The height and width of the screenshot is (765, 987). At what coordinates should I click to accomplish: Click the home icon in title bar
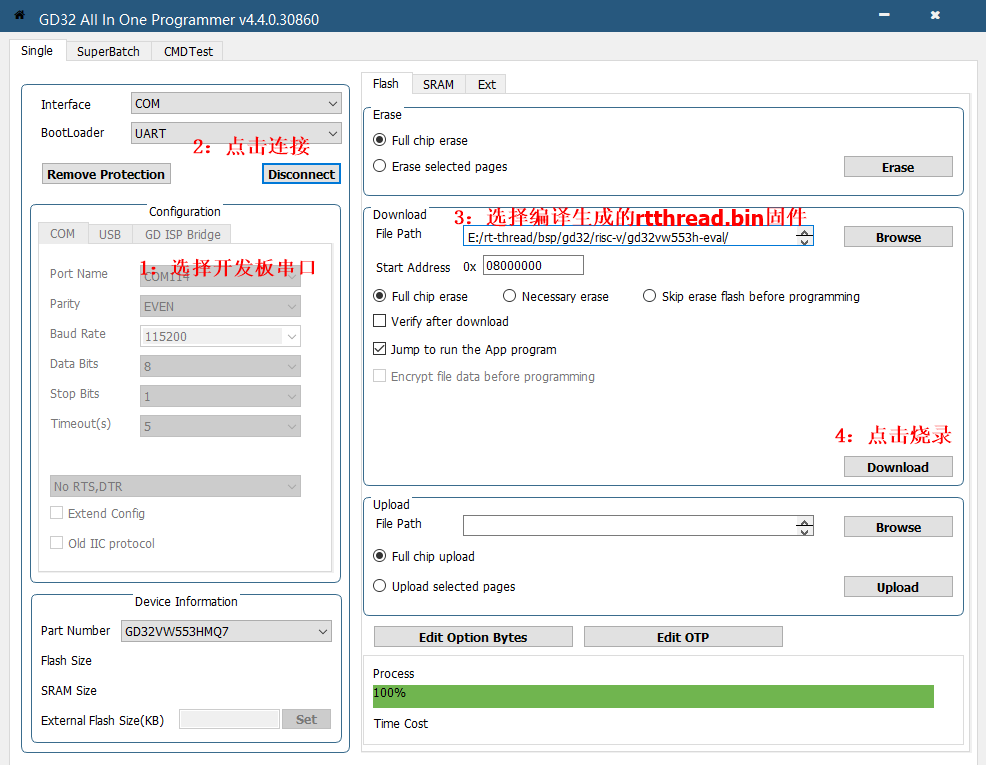20,15
